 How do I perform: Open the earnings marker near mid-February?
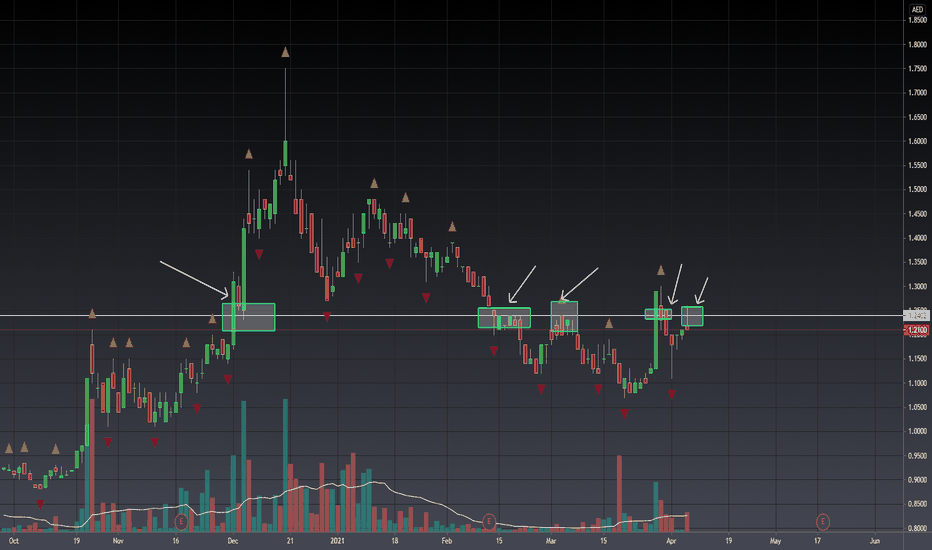[x=489, y=522]
